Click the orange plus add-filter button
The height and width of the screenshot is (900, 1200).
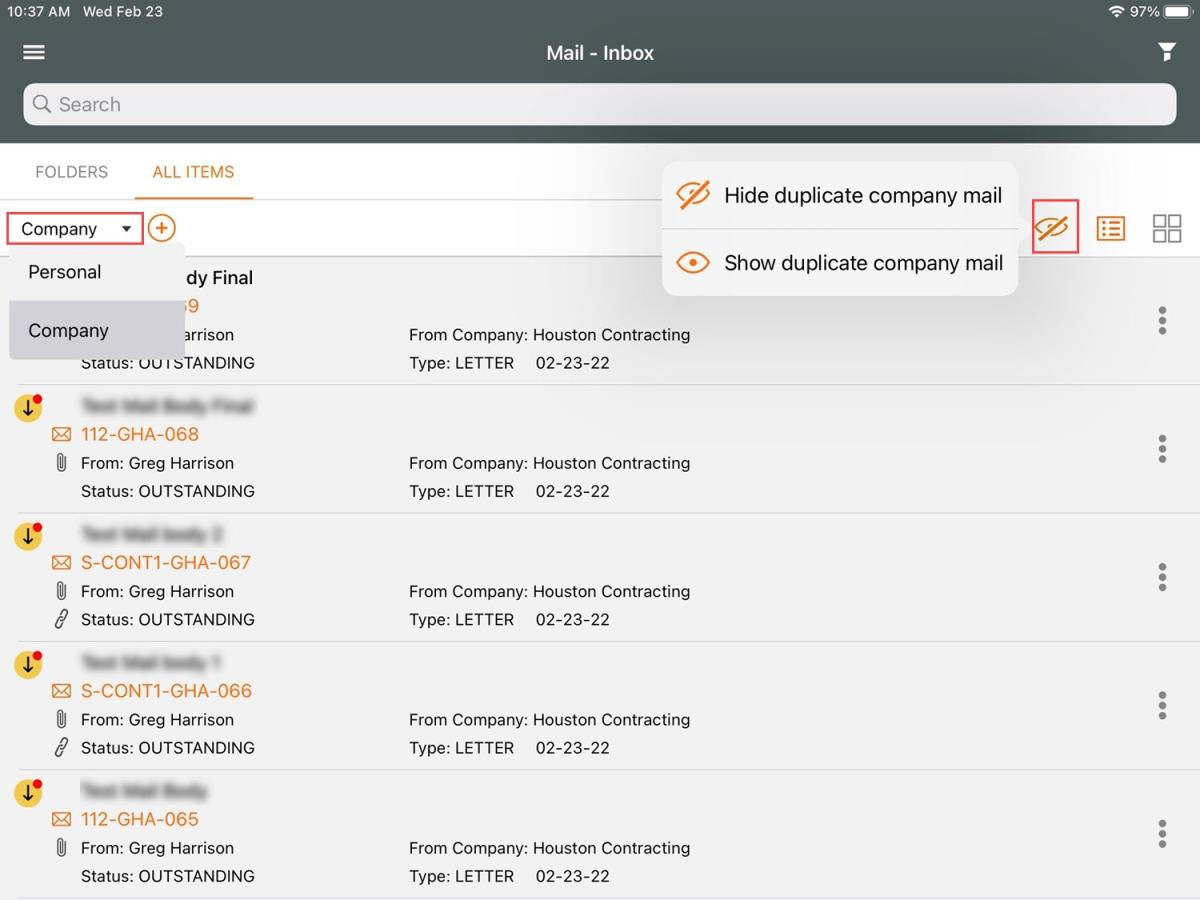(161, 228)
